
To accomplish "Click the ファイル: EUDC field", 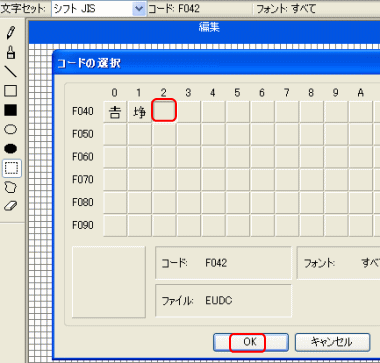I will [x=223, y=301].
